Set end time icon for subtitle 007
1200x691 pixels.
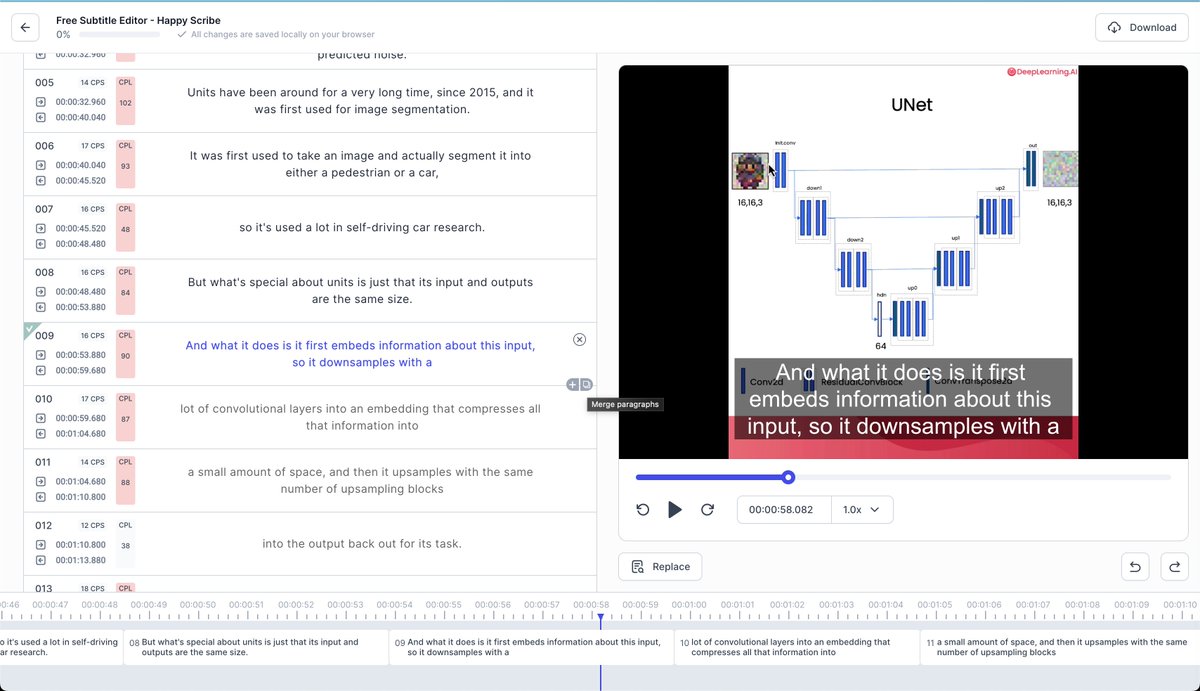41,244
